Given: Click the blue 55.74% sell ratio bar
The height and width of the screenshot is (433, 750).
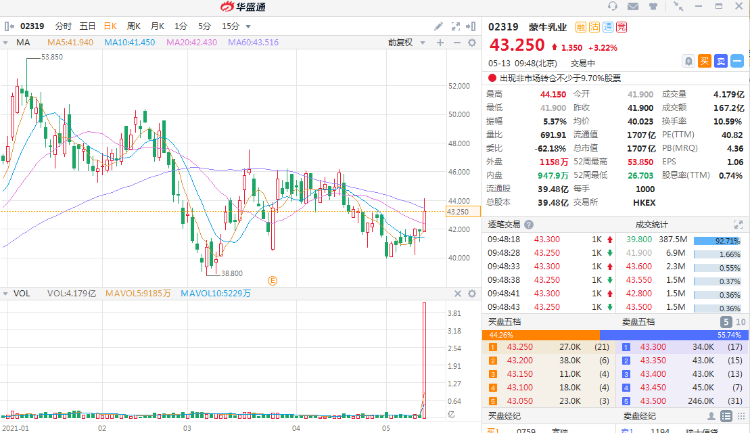Looking at the screenshot, I should (x=674, y=335).
